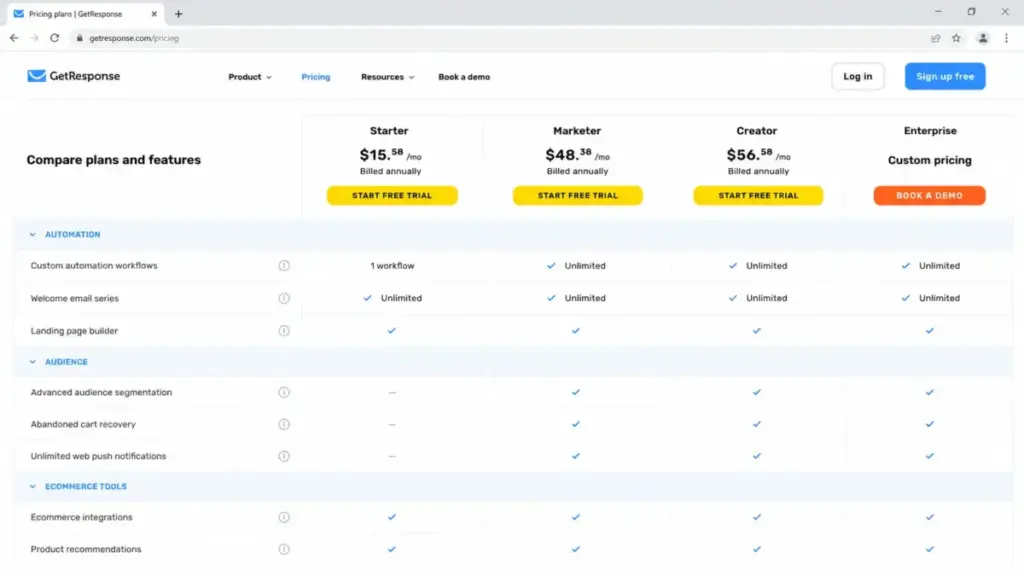Image resolution: width=1024 pixels, height=576 pixels.
Task: Open the Product dropdown menu
Action: tap(249, 77)
